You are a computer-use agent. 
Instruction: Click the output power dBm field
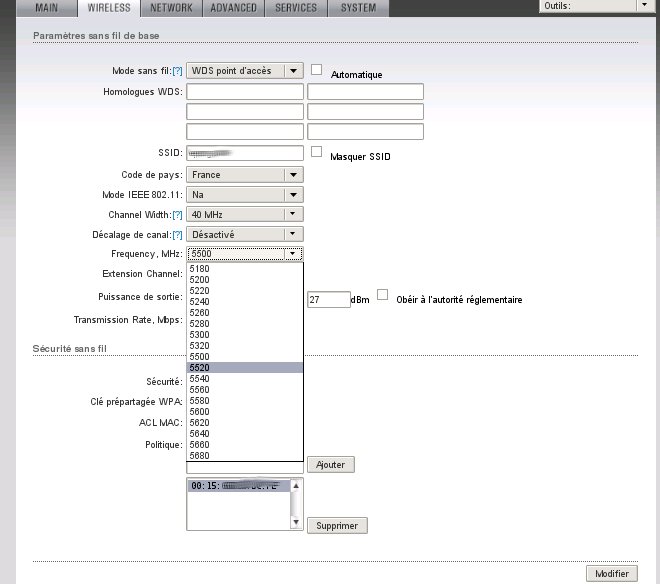coord(328,300)
